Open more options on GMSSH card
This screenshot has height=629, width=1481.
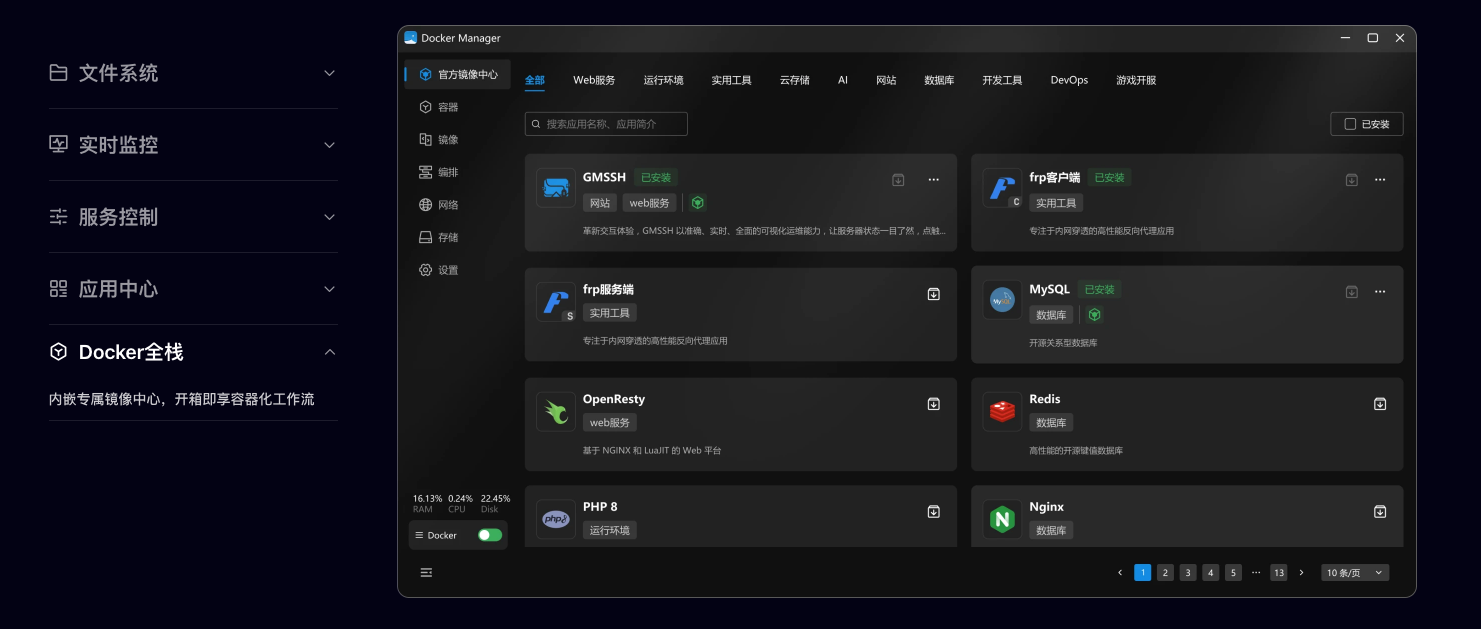click(x=933, y=180)
